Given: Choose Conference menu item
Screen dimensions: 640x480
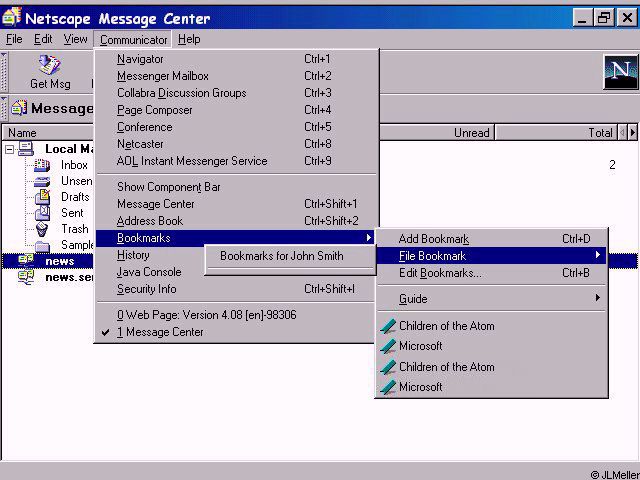Looking at the screenshot, I should pyautogui.click(x=236, y=127).
